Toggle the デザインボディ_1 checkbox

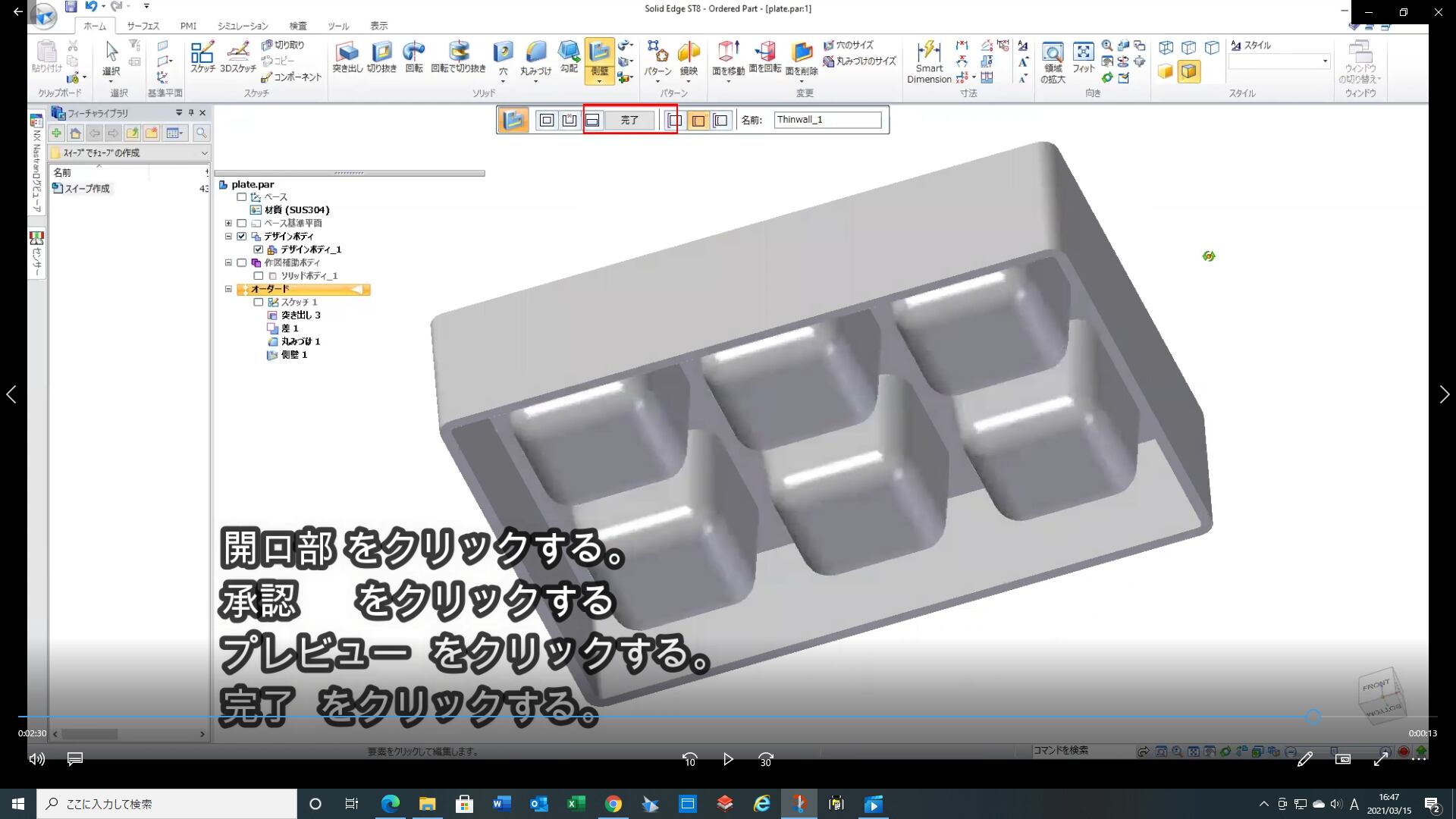point(259,249)
